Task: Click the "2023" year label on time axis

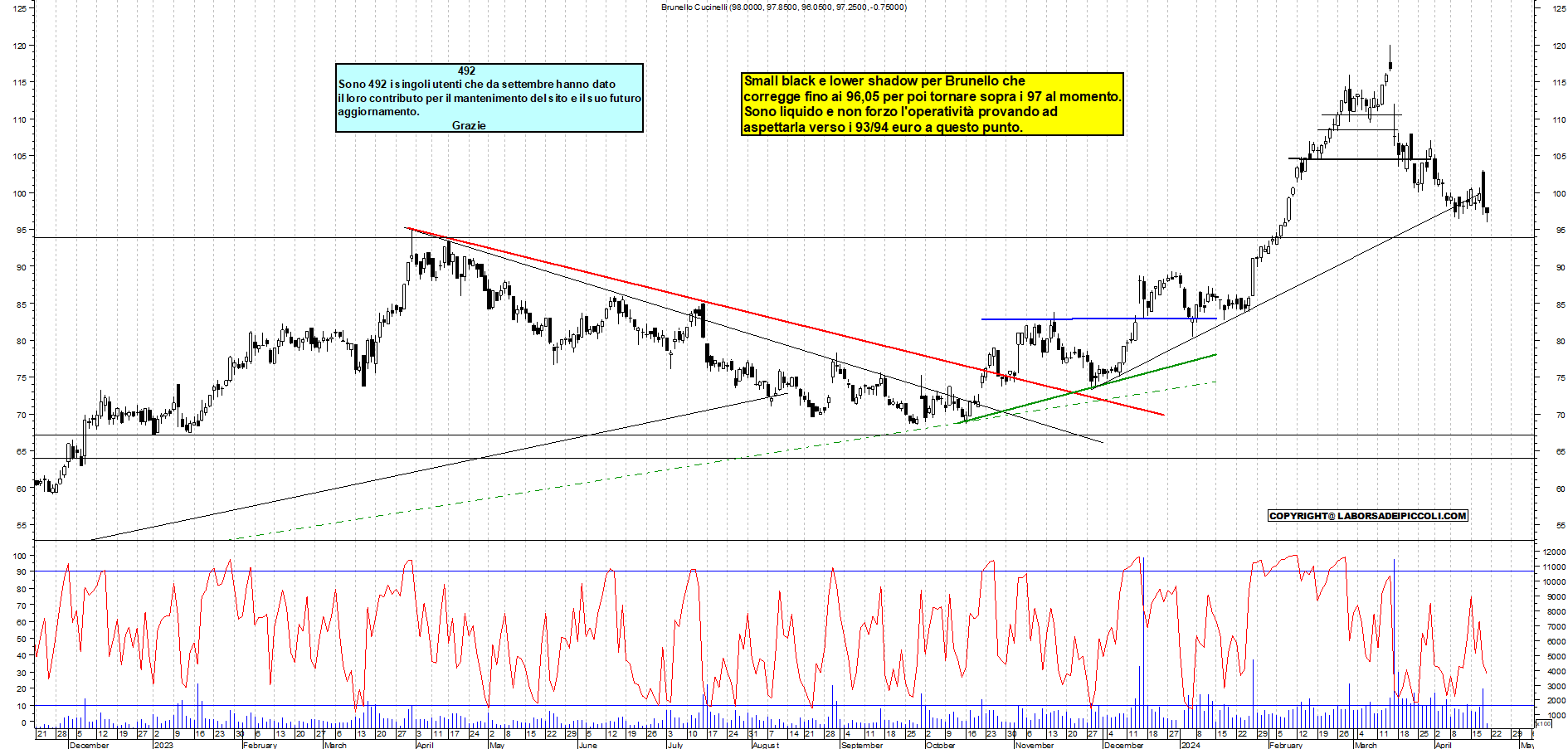Action: 163,745
